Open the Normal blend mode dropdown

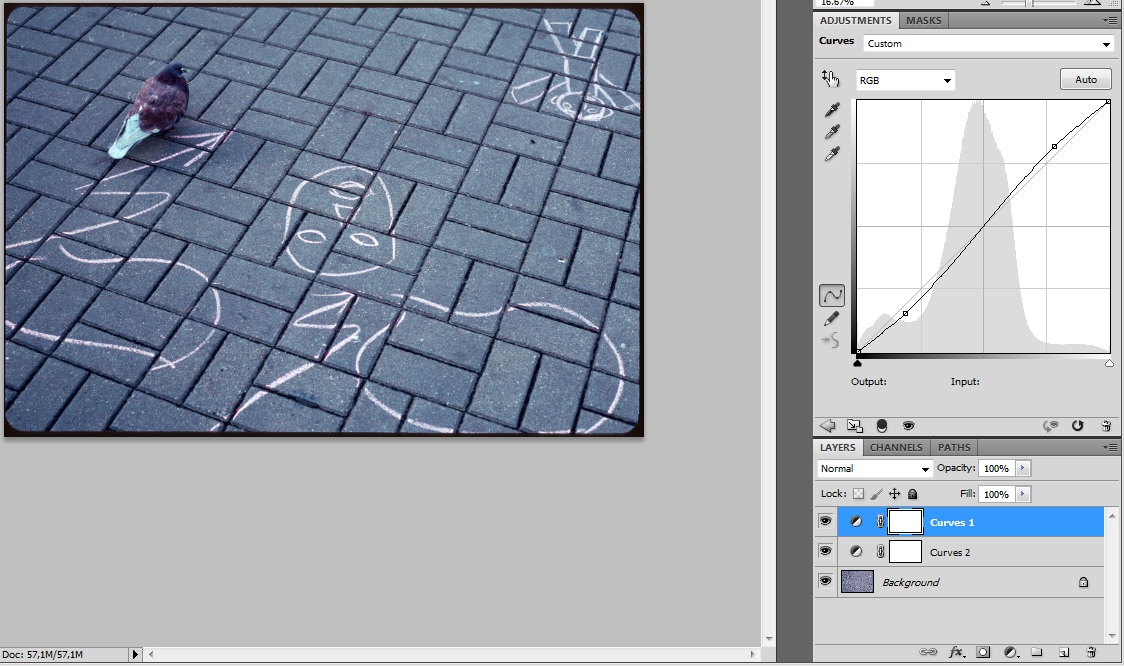pyautogui.click(x=875, y=468)
